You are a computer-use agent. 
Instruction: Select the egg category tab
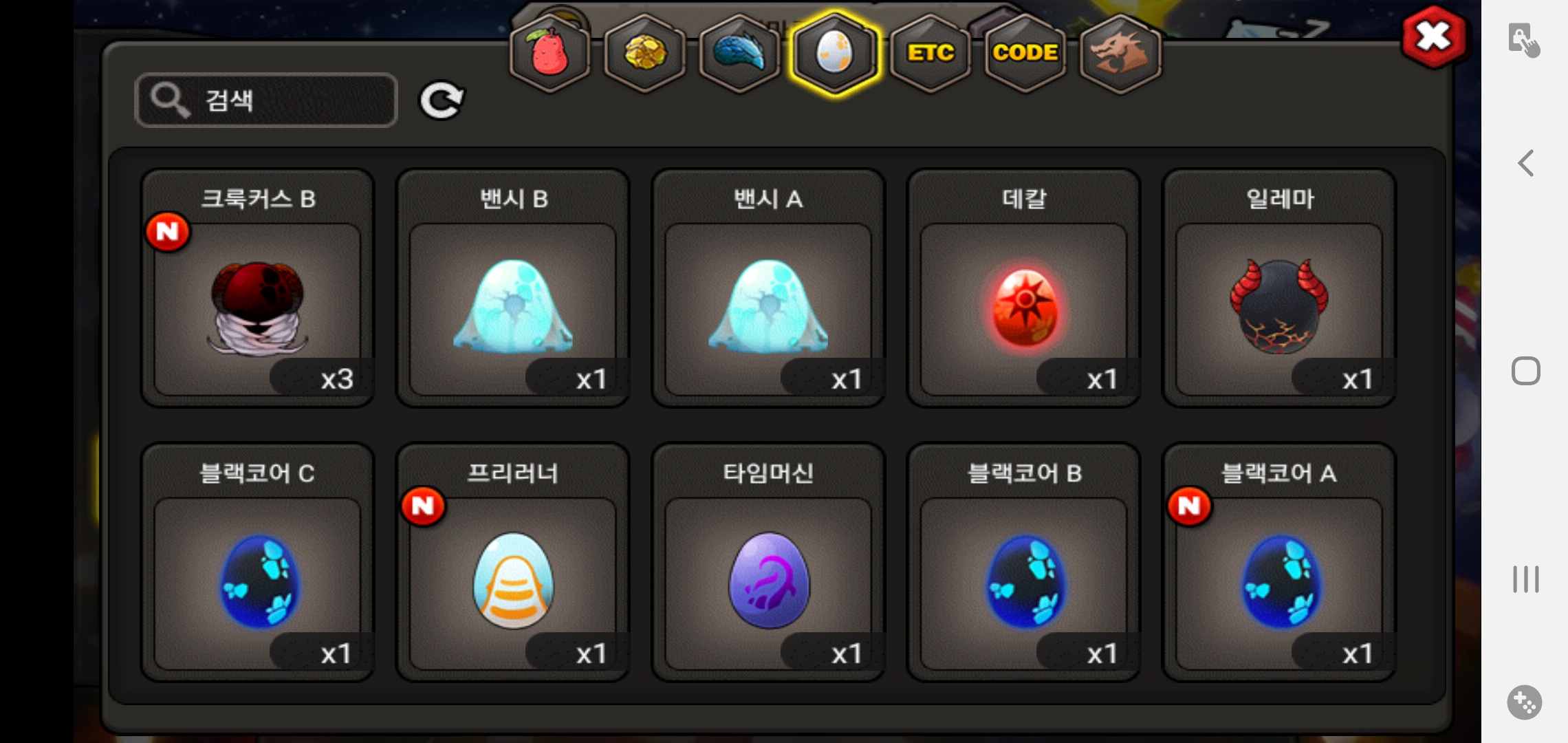tap(835, 54)
